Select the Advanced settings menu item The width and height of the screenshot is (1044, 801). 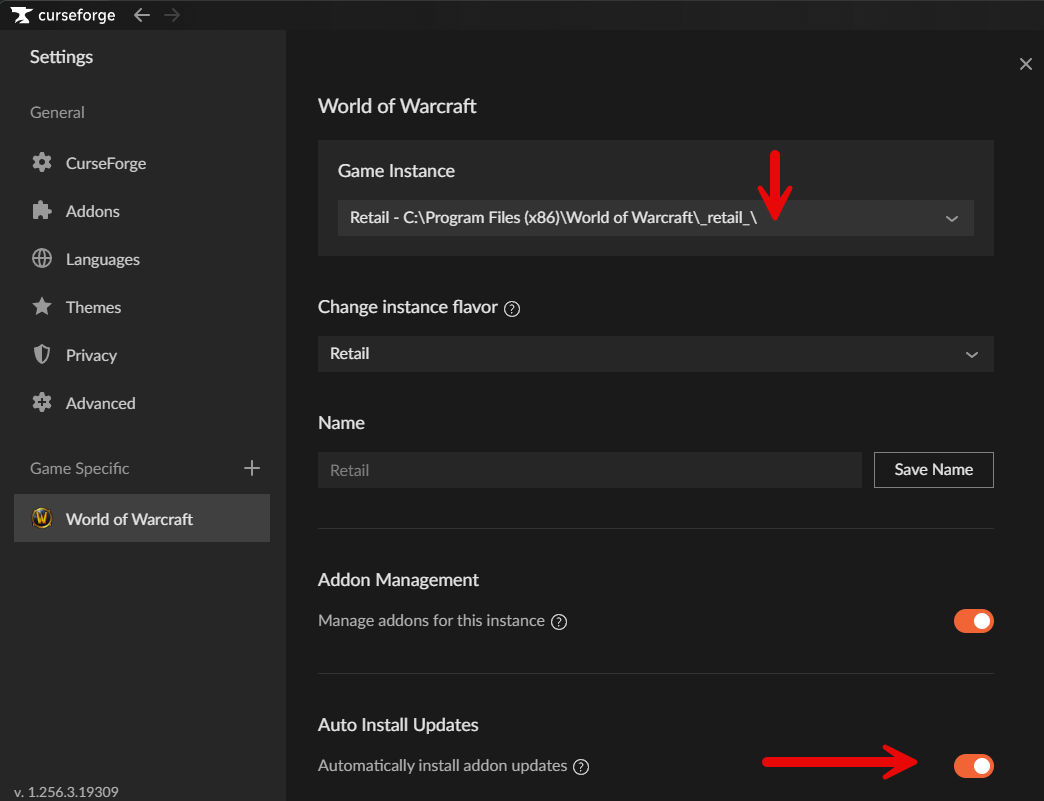click(x=100, y=403)
